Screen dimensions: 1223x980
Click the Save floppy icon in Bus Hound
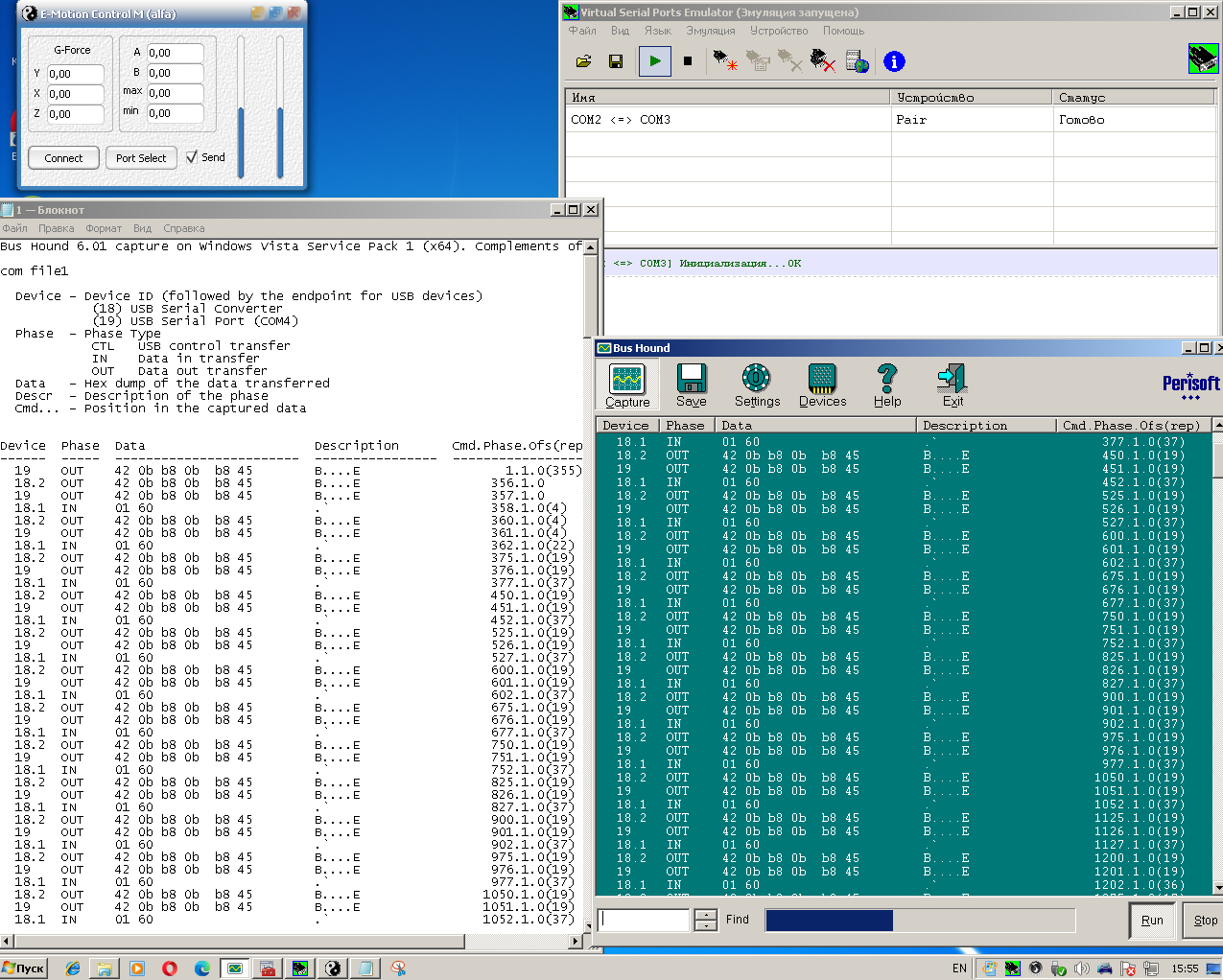(692, 385)
